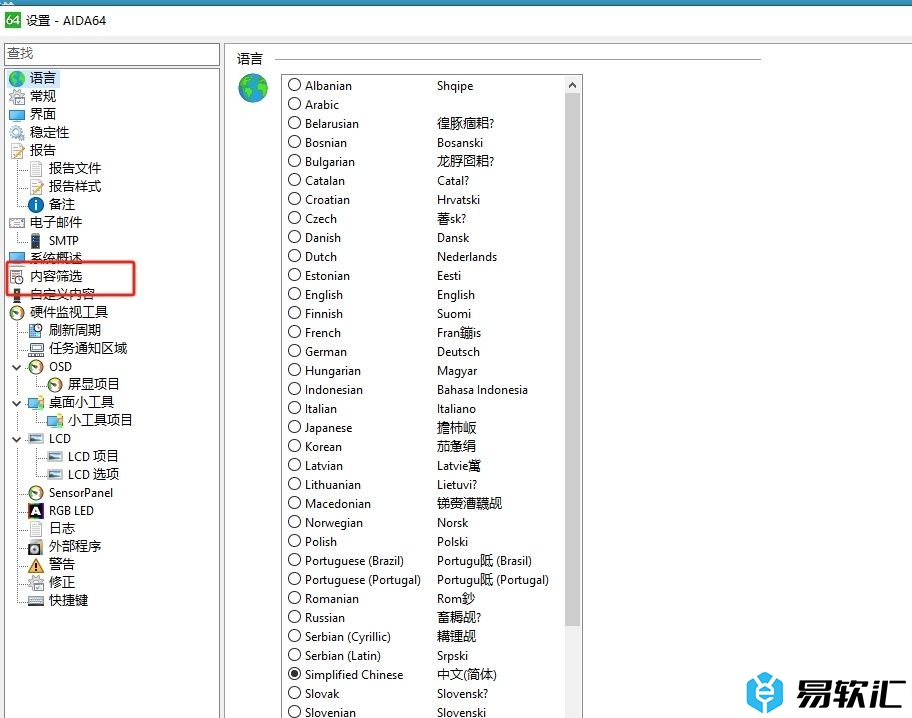The height and width of the screenshot is (718, 912).
Task: Open the 日志 settings page
Action: (x=62, y=528)
